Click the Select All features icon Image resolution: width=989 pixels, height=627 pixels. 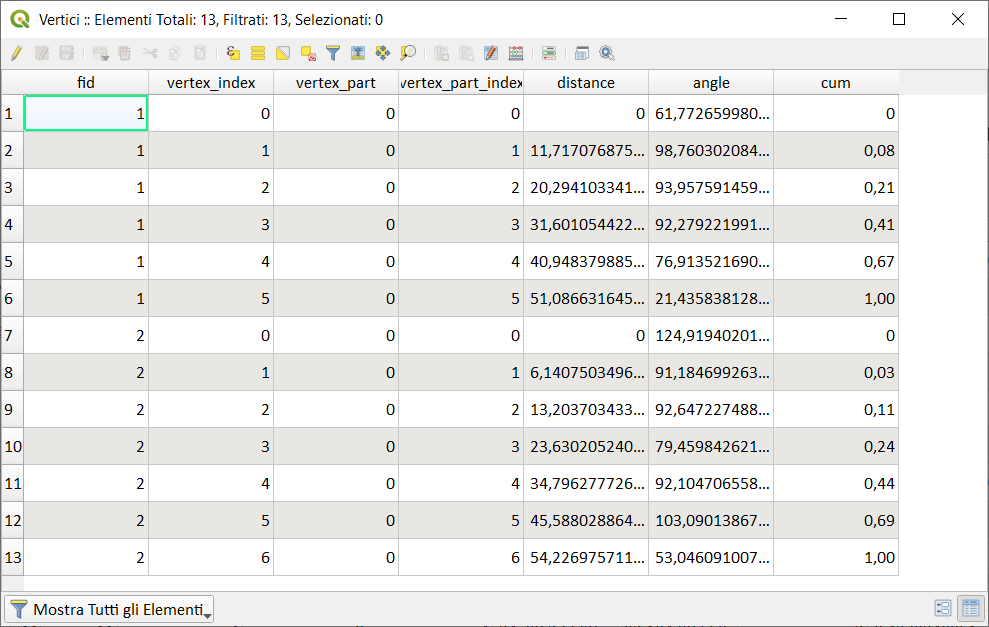pos(258,53)
